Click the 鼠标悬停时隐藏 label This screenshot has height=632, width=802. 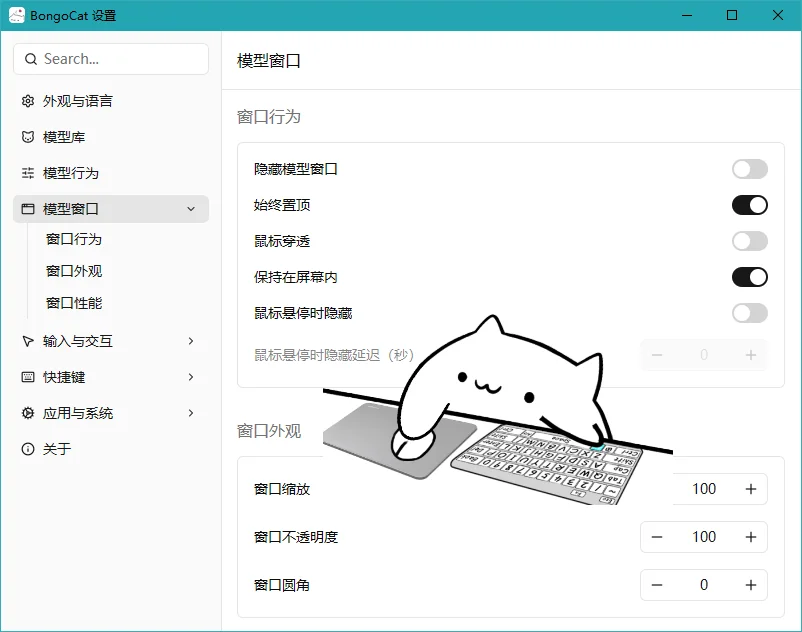tap(303, 313)
